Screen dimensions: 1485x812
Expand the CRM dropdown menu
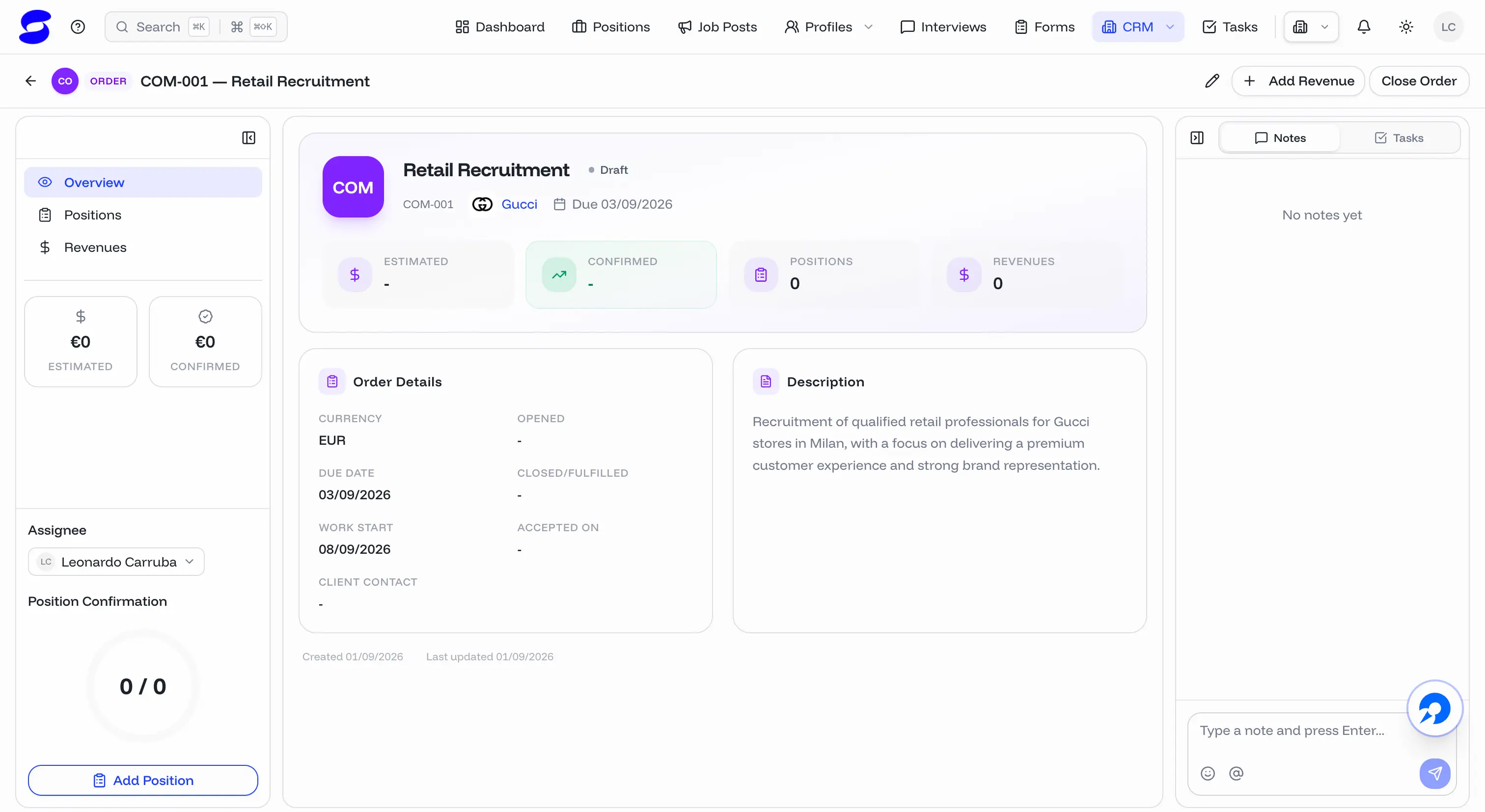pos(1137,27)
